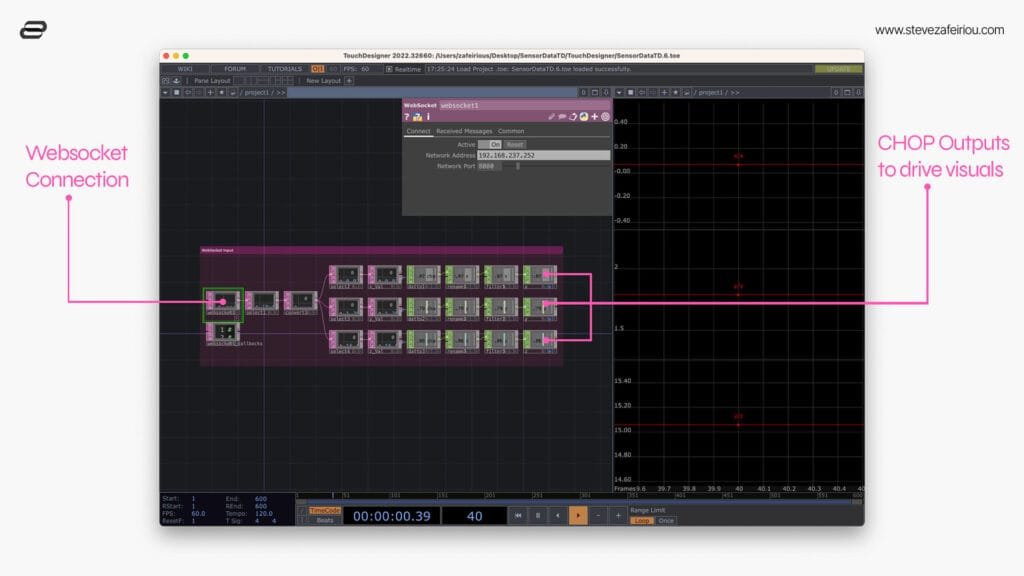This screenshot has height=576, width=1024.
Task: Click the left pane bookmark star icon
Action: pyautogui.click(x=221, y=93)
